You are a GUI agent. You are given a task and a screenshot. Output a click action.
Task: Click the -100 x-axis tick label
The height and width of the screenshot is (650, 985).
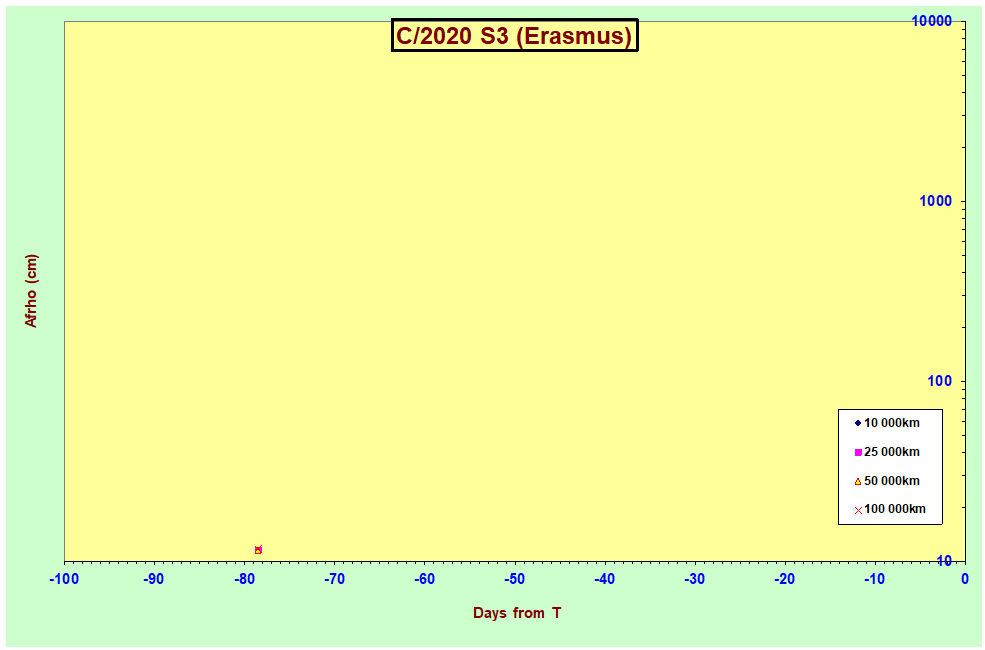tap(64, 579)
